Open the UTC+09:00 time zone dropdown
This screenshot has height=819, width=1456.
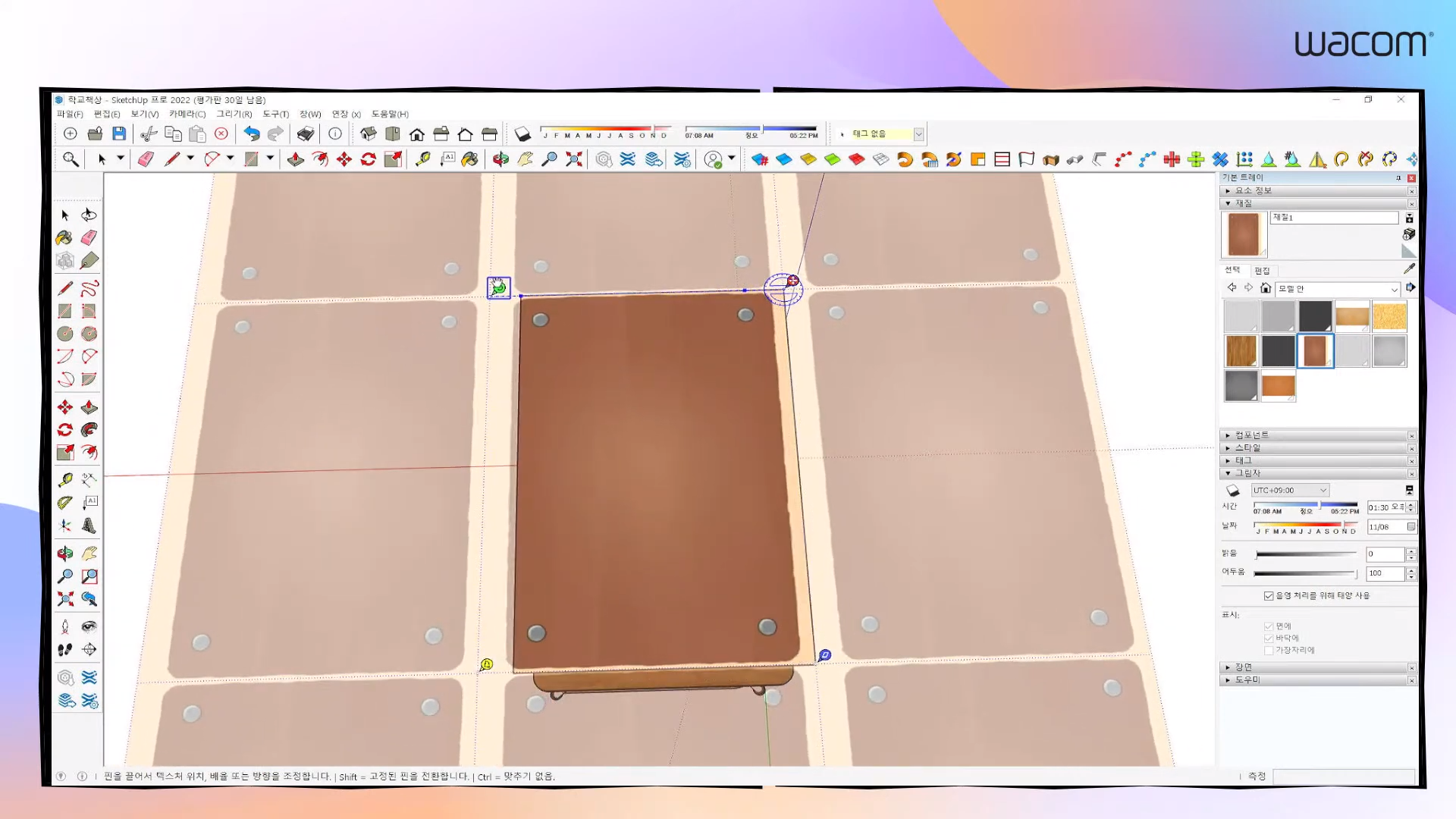(x=1290, y=491)
